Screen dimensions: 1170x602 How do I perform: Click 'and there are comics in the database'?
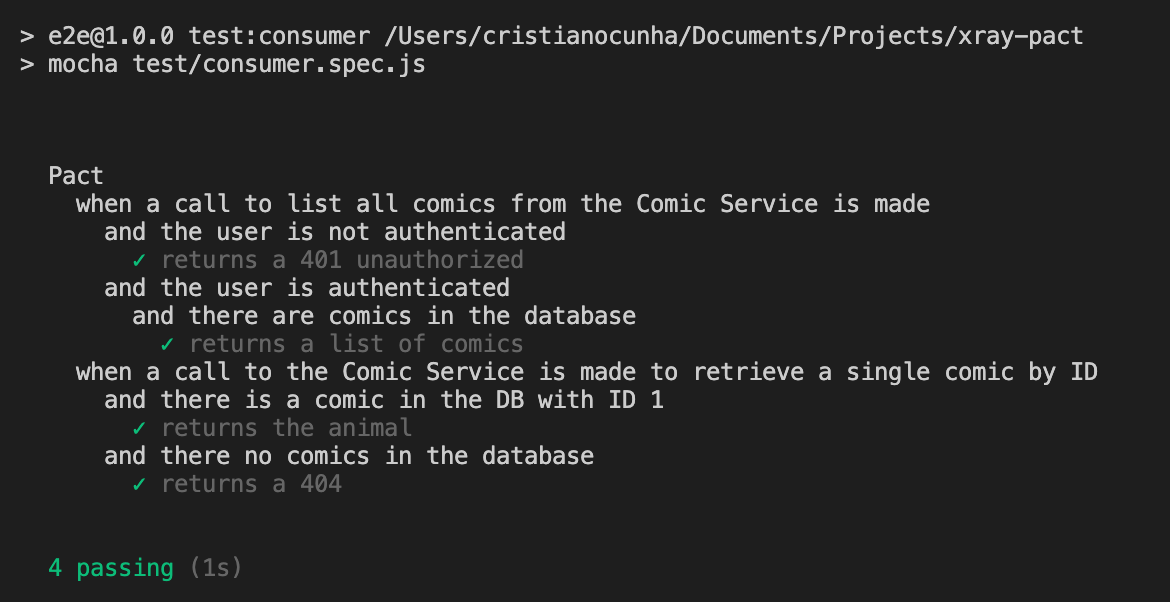click(x=384, y=316)
